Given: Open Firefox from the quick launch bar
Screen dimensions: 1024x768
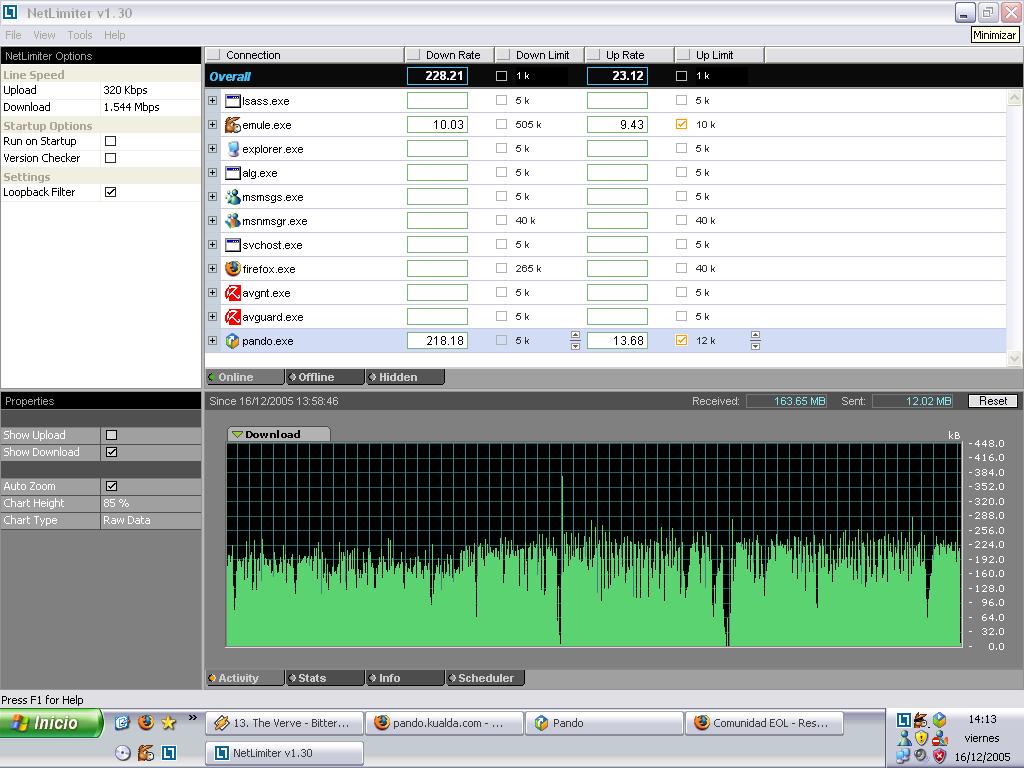Looking at the screenshot, I should (146, 722).
